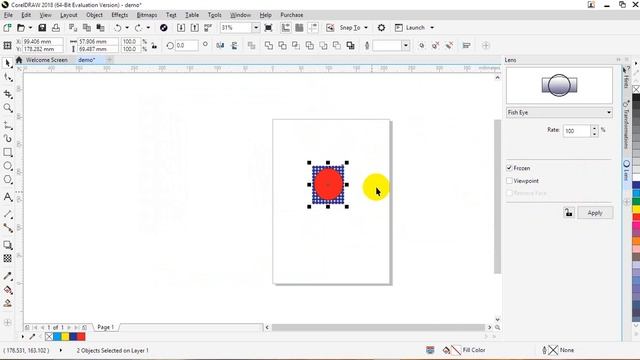The width and height of the screenshot is (640, 360).
Task: Open the Object menu
Action: 94,15
